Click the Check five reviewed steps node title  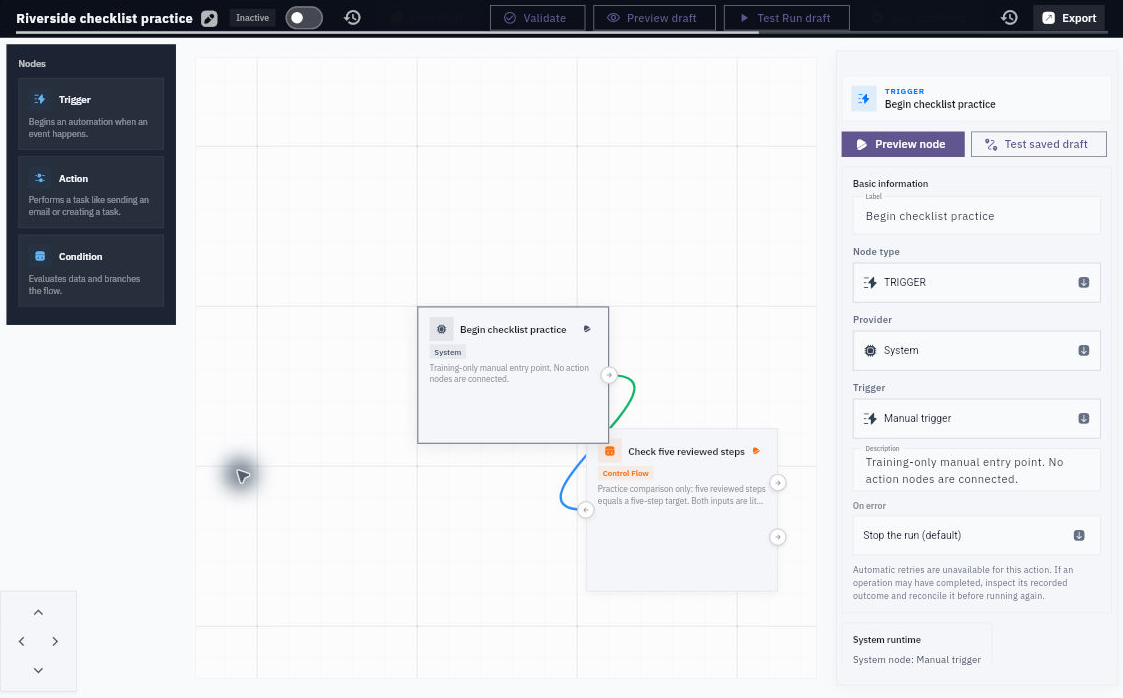686,451
